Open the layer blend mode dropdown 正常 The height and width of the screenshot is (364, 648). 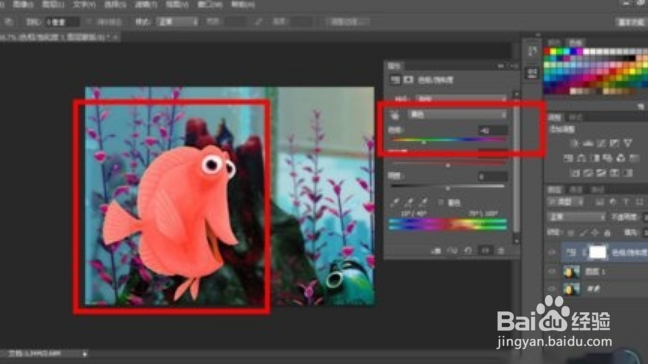[x=577, y=217]
